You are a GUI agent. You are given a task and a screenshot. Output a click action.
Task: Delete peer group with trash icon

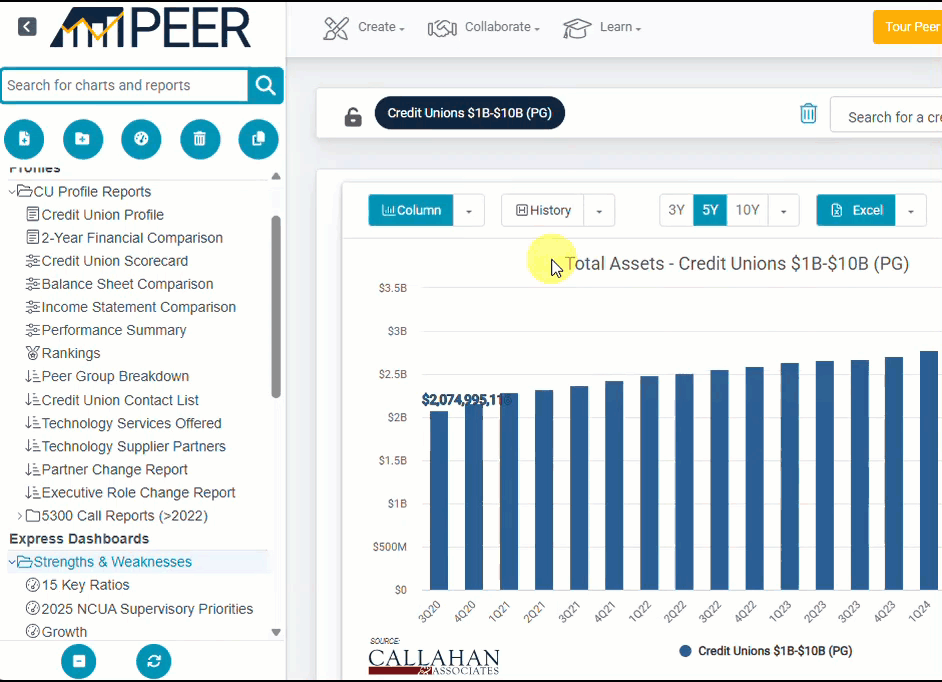[x=808, y=113]
